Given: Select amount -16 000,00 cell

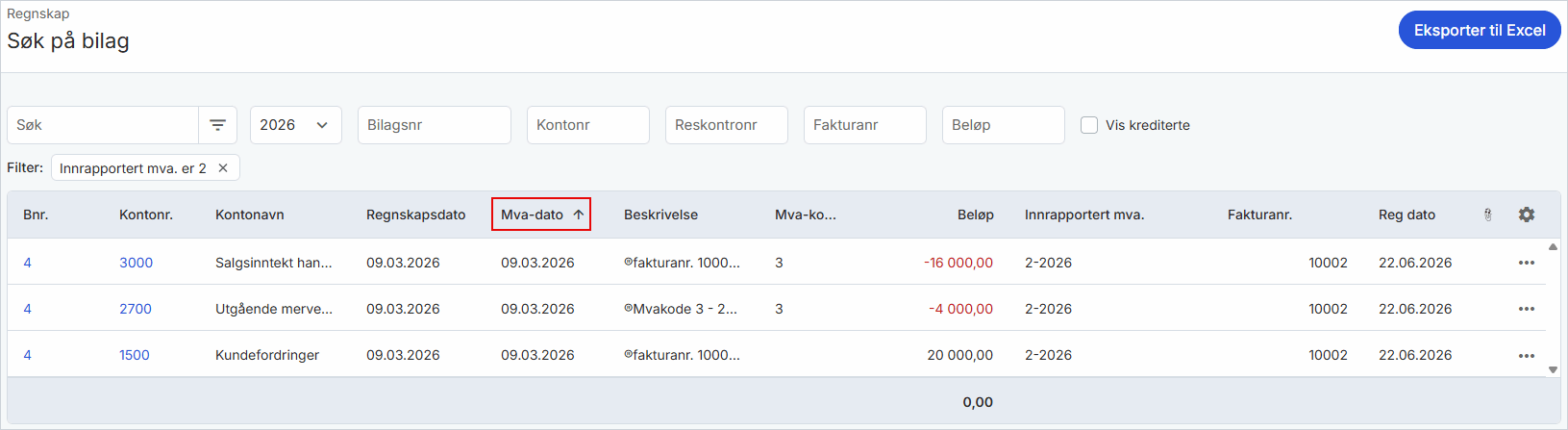Looking at the screenshot, I should pos(958,263).
